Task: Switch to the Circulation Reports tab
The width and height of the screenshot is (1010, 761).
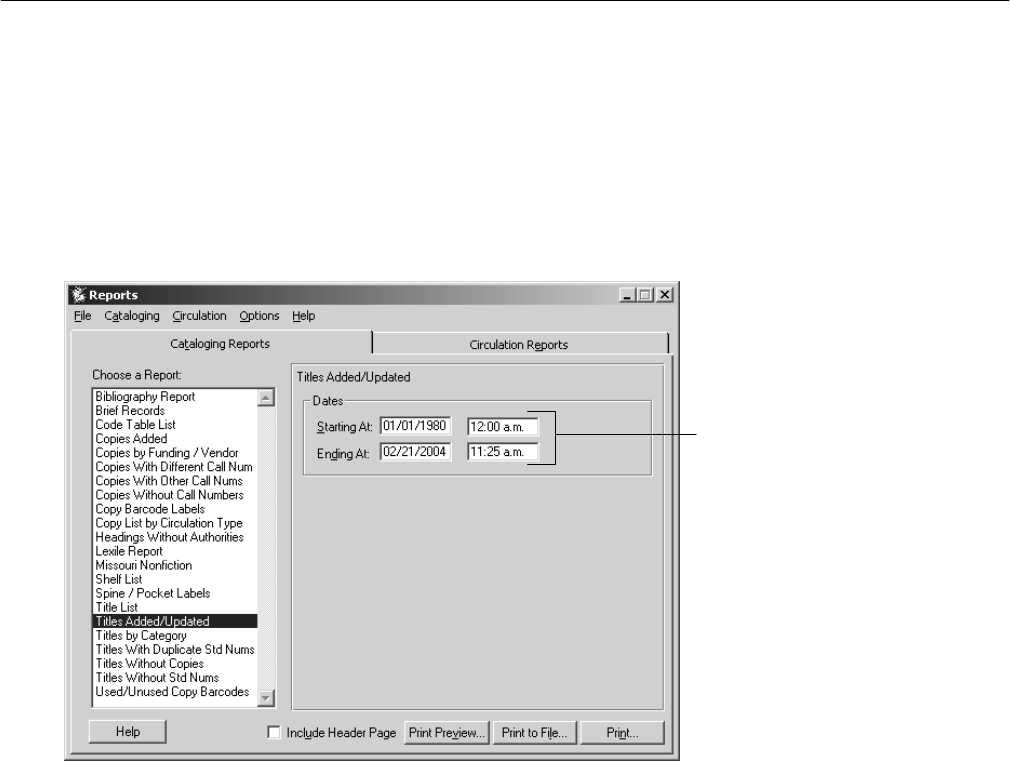Action: (x=519, y=344)
